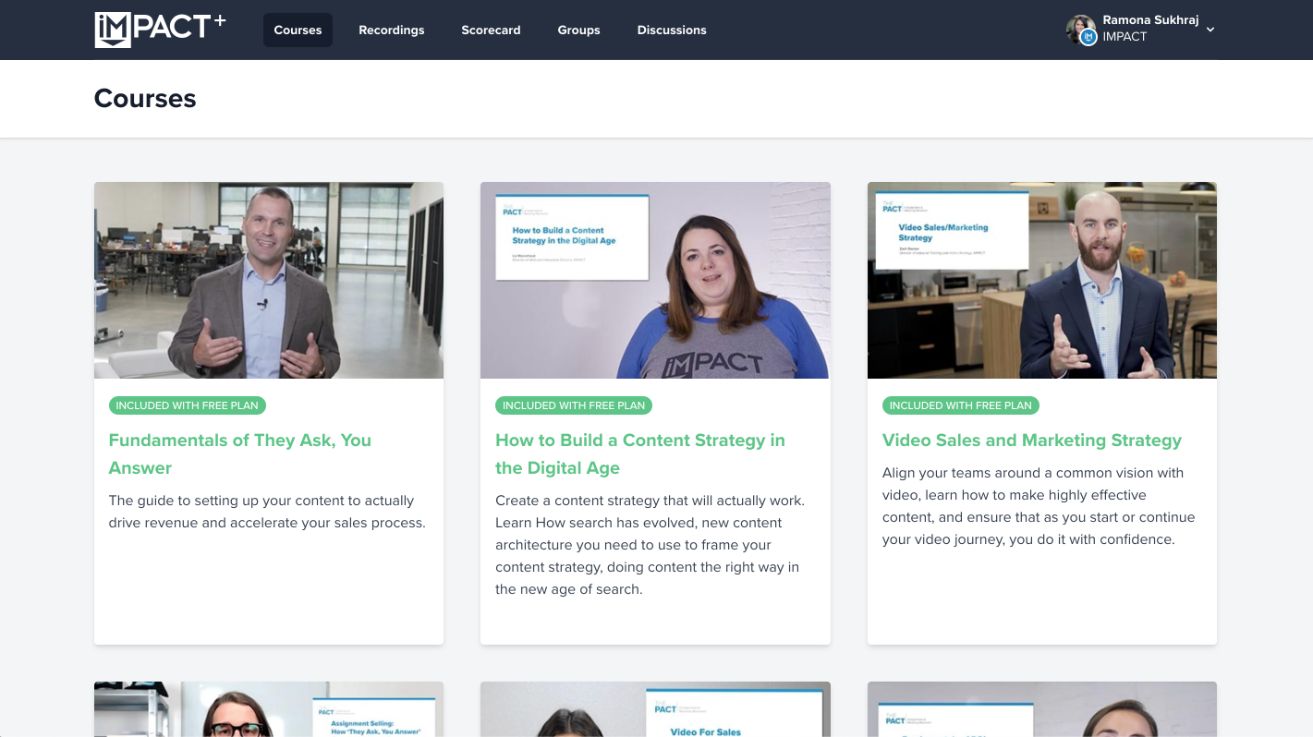Click the Video For Sales slide thumbnail
1313x737 pixels.
(655, 710)
